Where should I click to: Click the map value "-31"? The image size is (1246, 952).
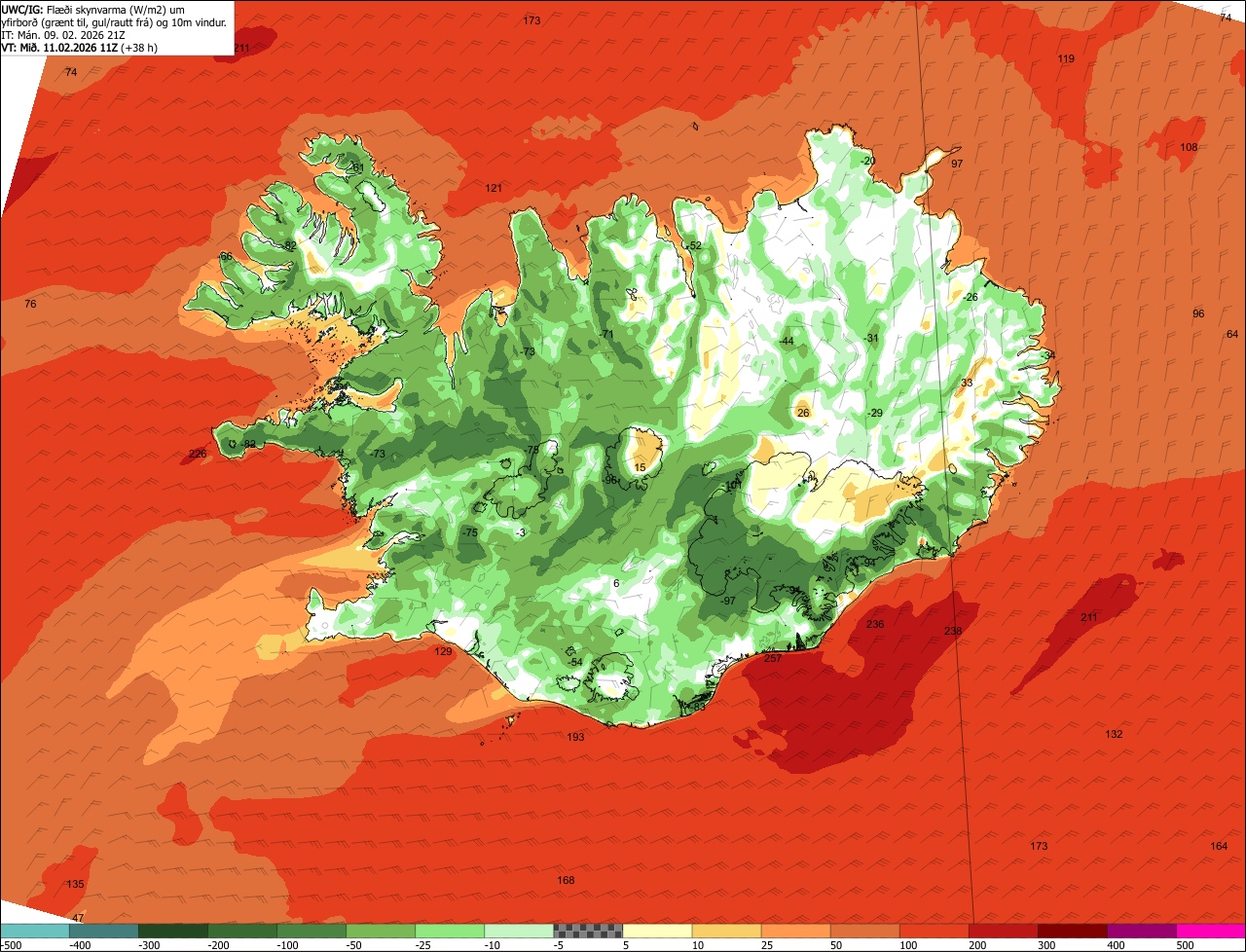871,338
